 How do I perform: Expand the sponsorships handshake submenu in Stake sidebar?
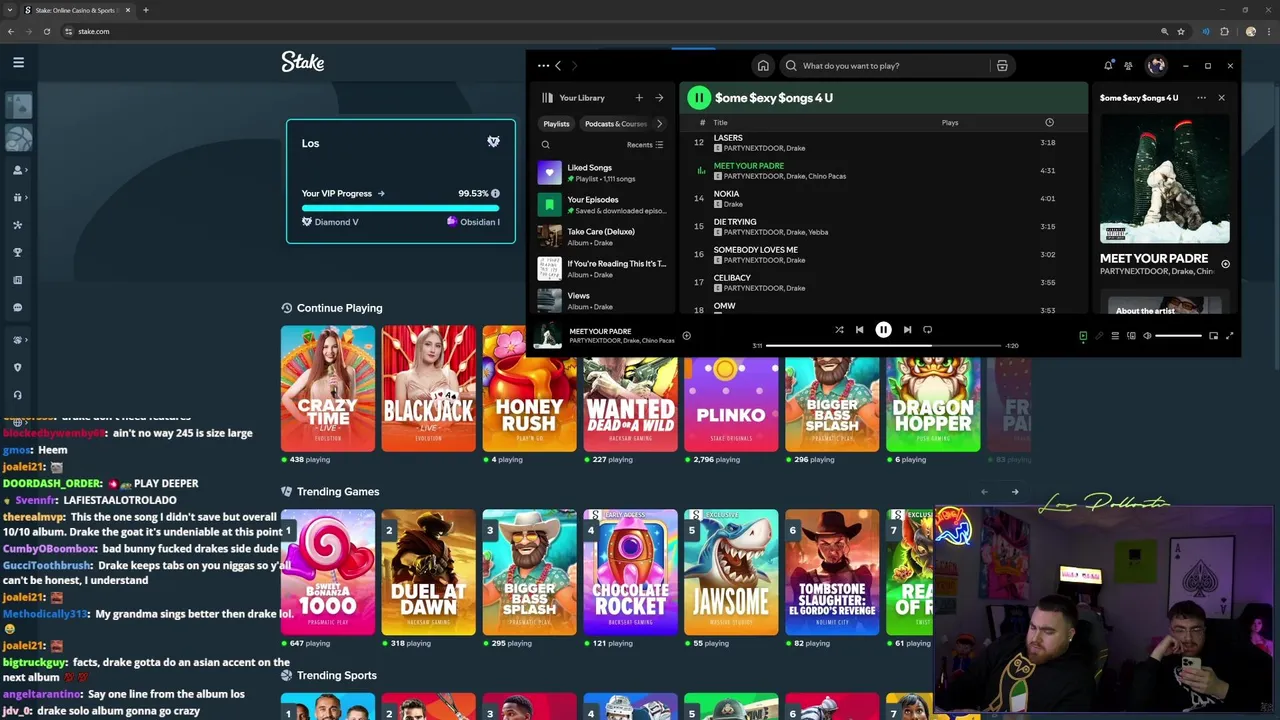19,340
